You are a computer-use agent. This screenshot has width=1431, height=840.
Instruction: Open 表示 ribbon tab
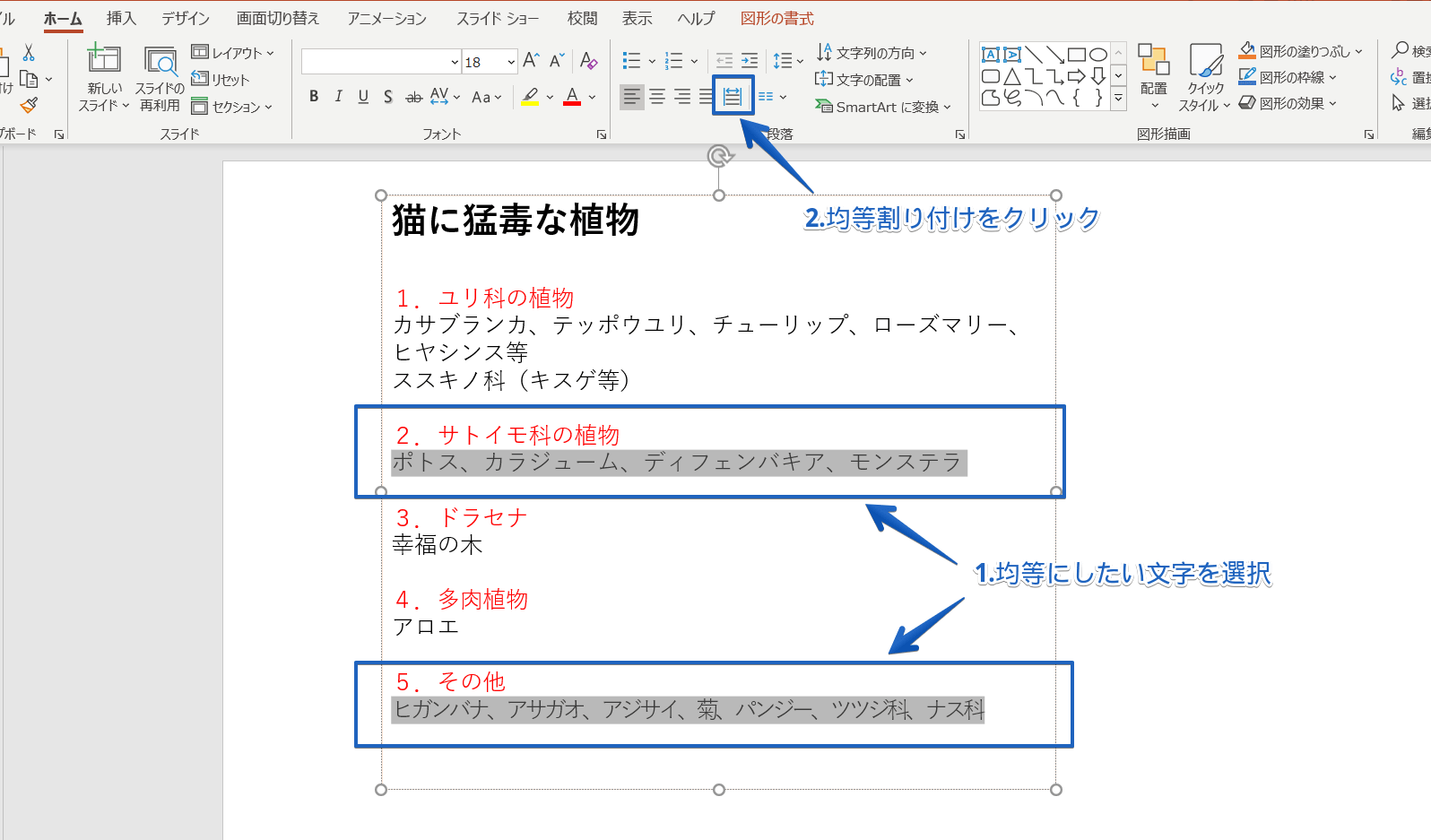[x=637, y=18]
